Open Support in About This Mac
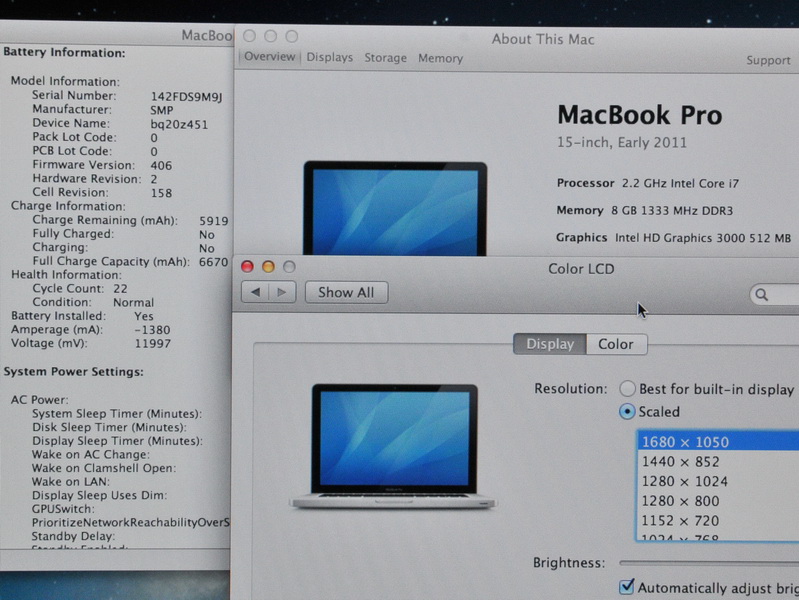Image resolution: width=799 pixels, height=600 pixels. coord(768,60)
